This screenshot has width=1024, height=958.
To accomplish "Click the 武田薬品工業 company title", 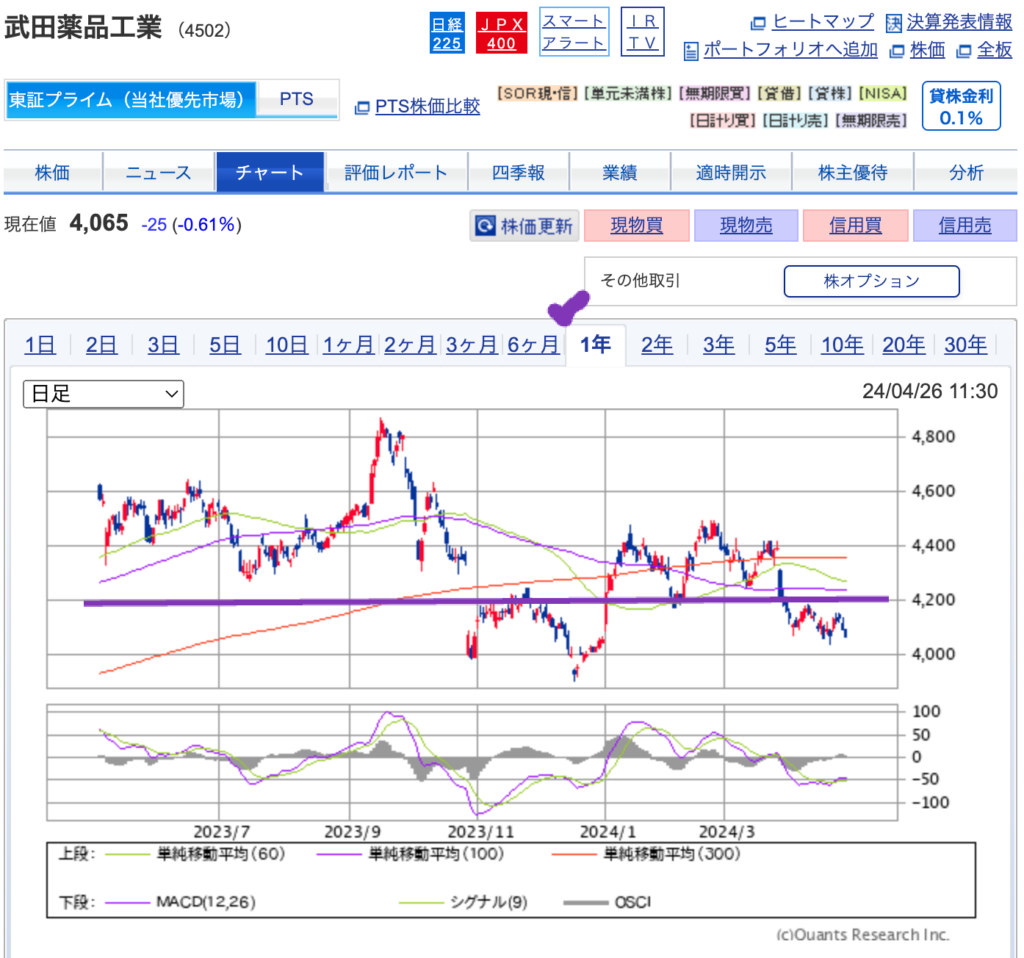I will coord(83,29).
